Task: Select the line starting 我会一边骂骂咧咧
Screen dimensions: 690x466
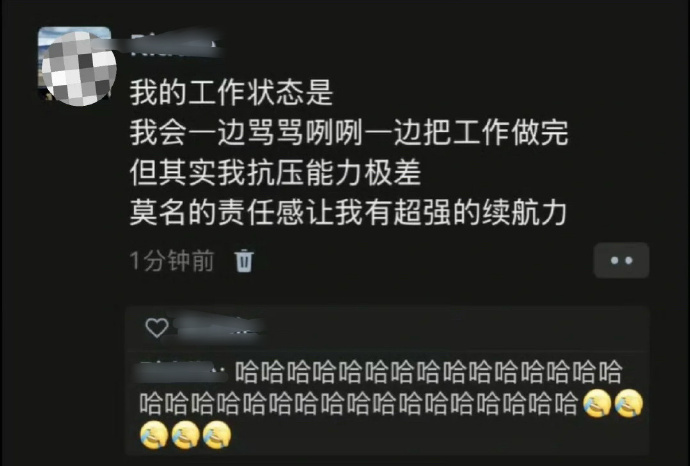Action: coord(349,132)
